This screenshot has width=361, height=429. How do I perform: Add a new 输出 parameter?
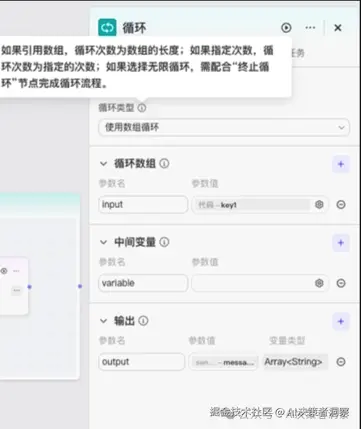pyautogui.click(x=341, y=321)
